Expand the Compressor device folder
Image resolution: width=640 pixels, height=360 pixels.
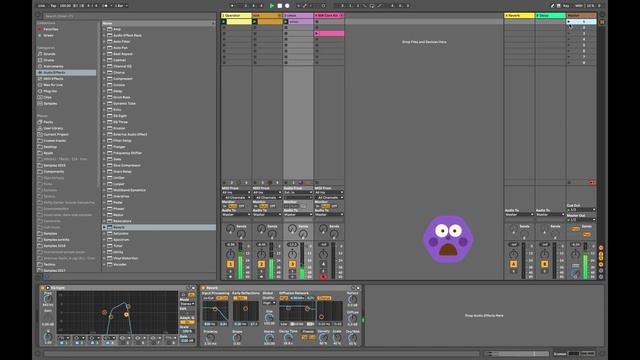(104, 79)
